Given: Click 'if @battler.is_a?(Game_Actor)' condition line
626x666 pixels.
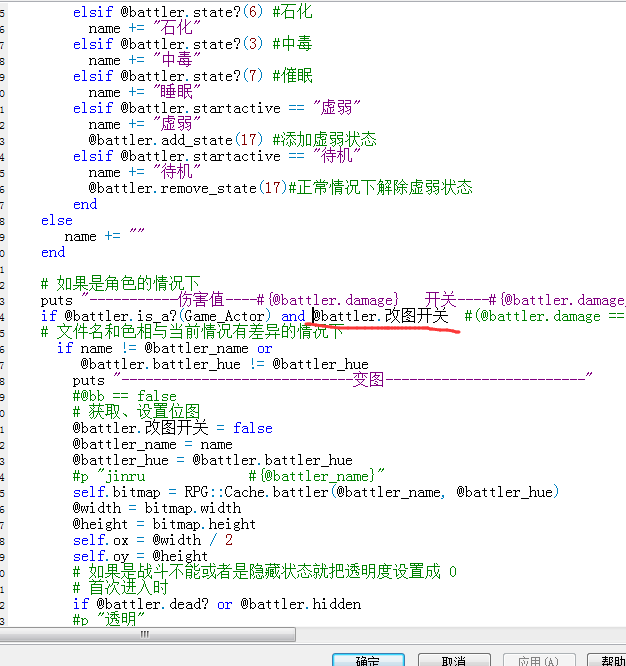Looking at the screenshot, I should click(333, 316).
